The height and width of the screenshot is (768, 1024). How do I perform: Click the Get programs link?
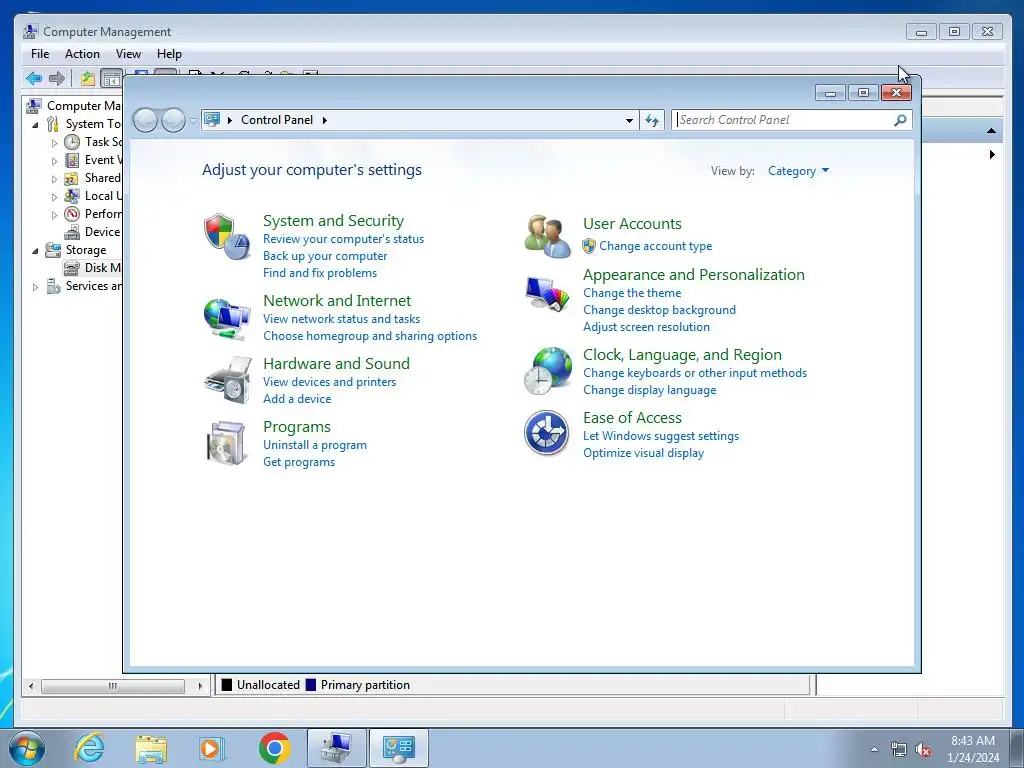[299, 462]
